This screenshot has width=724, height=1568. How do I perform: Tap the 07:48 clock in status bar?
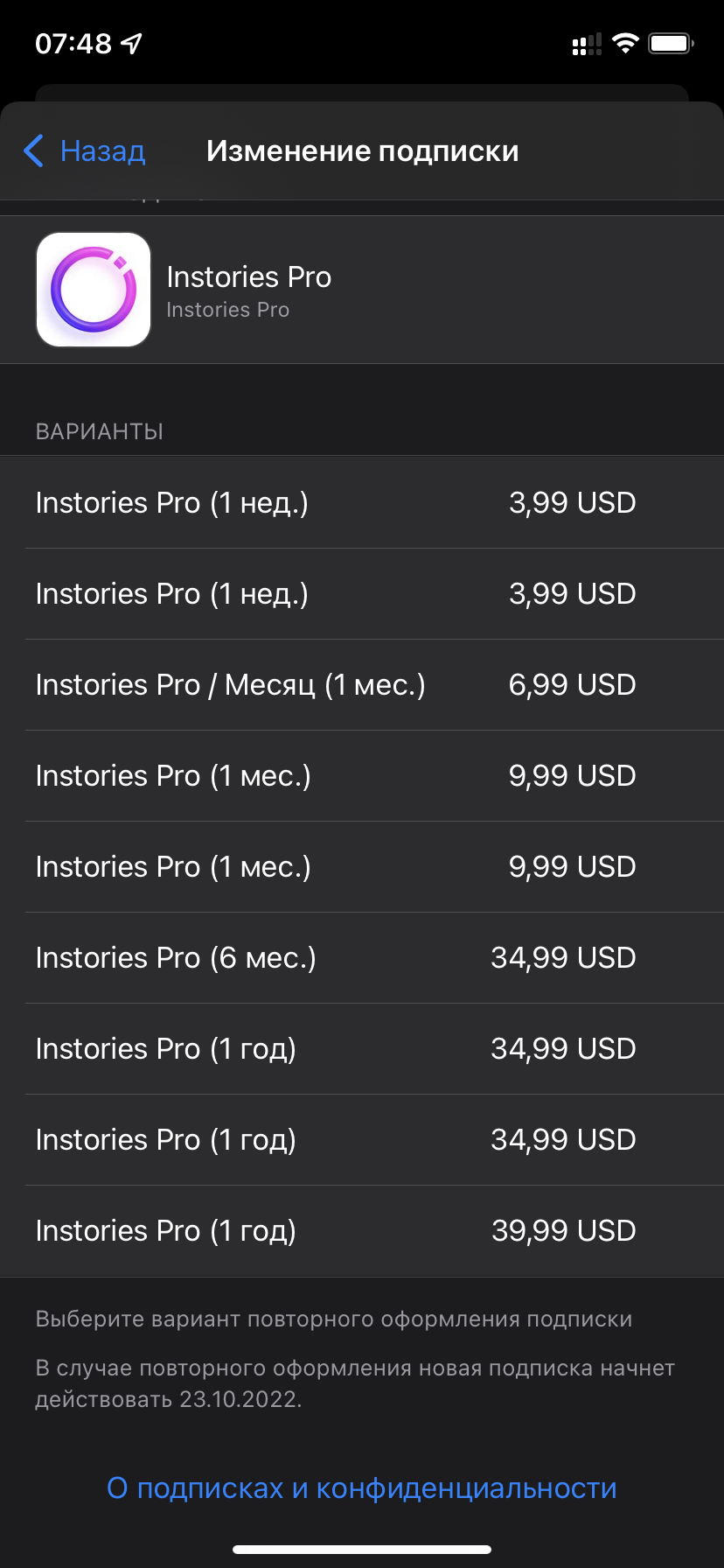tap(73, 44)
